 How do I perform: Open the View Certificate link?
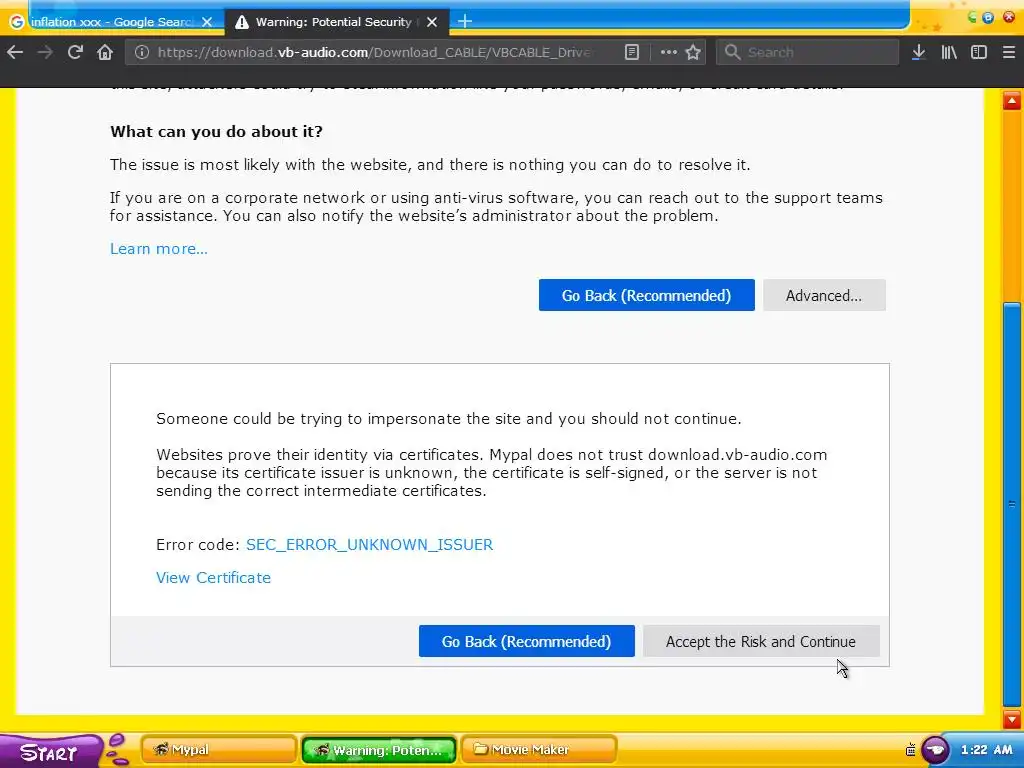pos(213,578)
